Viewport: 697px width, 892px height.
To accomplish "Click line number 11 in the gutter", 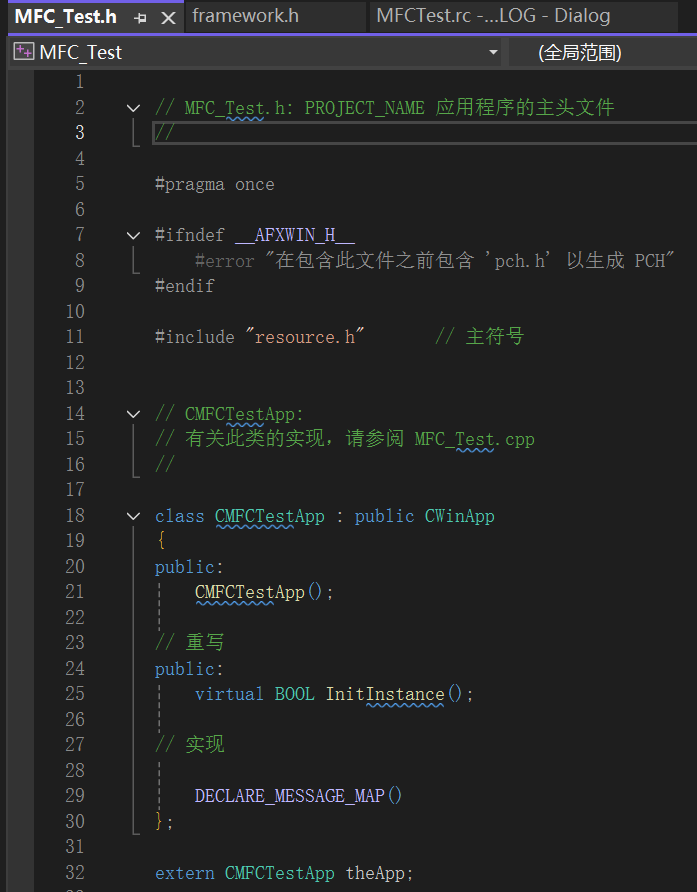I will point(75,337).
